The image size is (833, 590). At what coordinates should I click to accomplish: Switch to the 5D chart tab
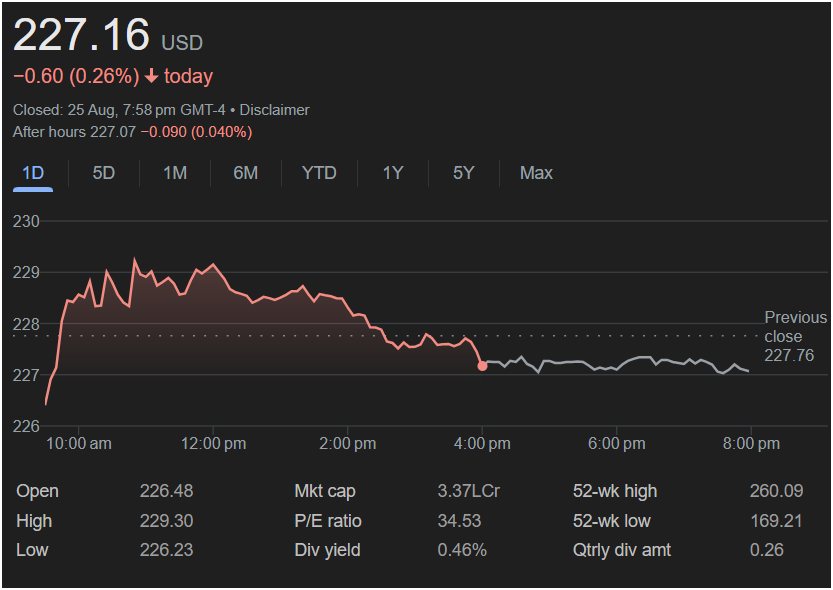coord(104,173)
